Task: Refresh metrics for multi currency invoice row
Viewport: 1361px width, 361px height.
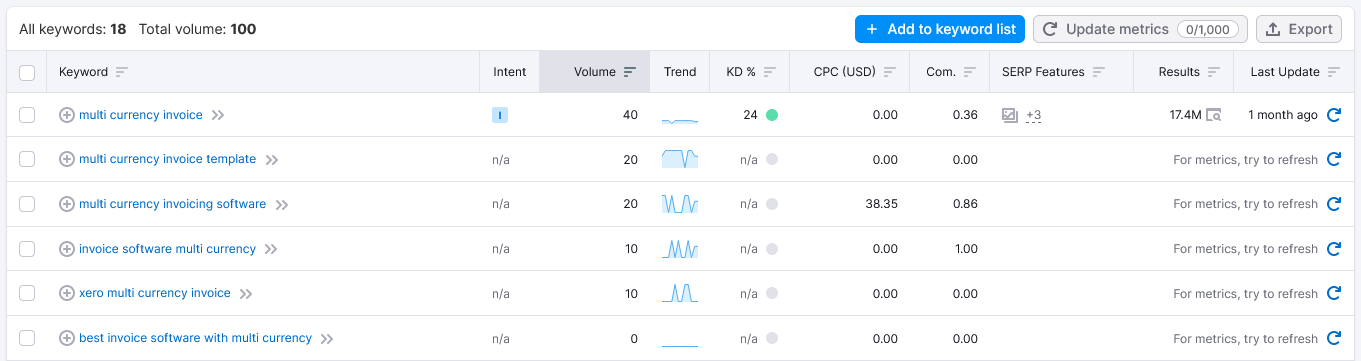Action: (1333, 115)
